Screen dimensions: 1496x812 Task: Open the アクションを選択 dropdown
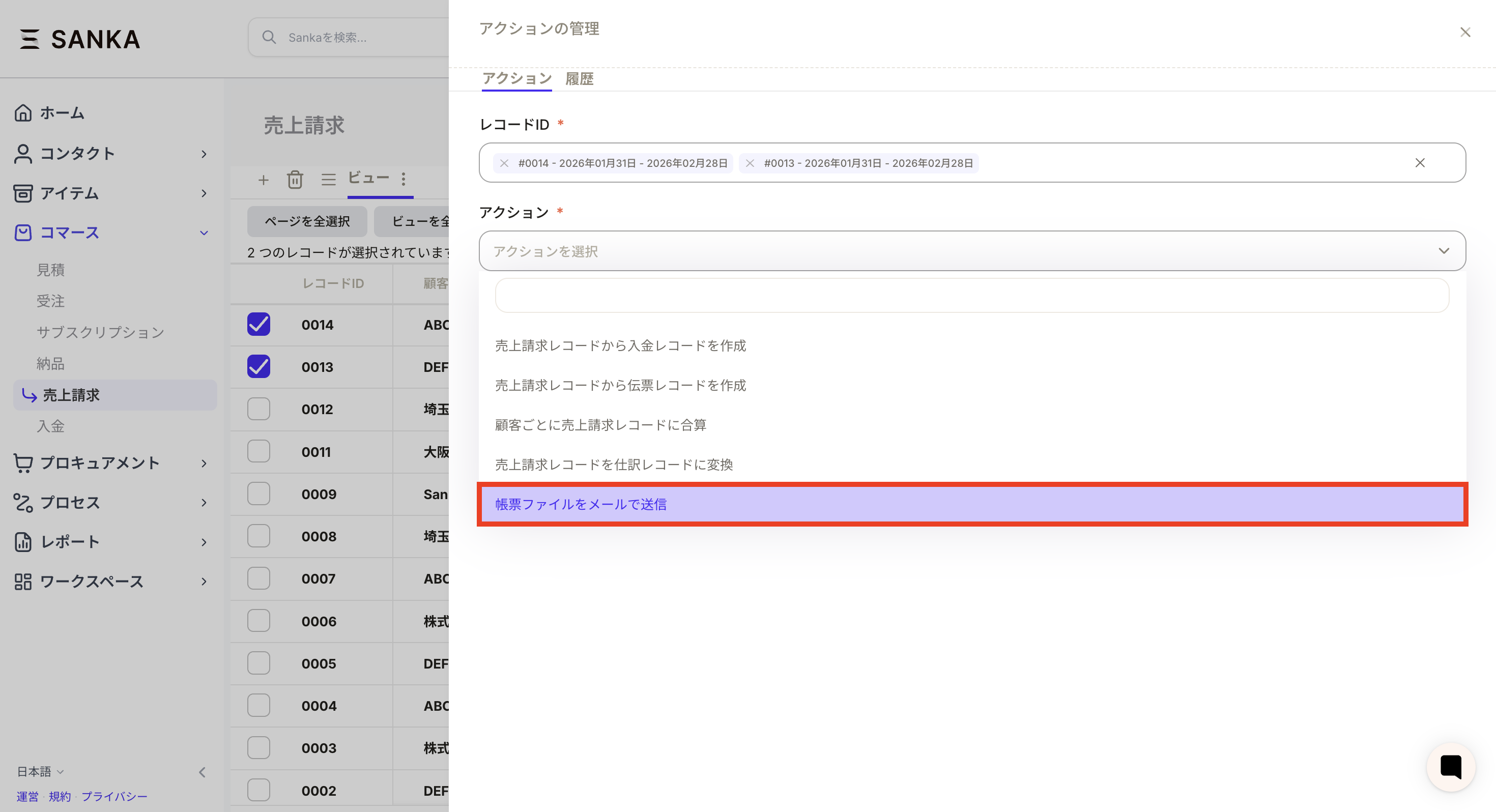pos(971,251)
